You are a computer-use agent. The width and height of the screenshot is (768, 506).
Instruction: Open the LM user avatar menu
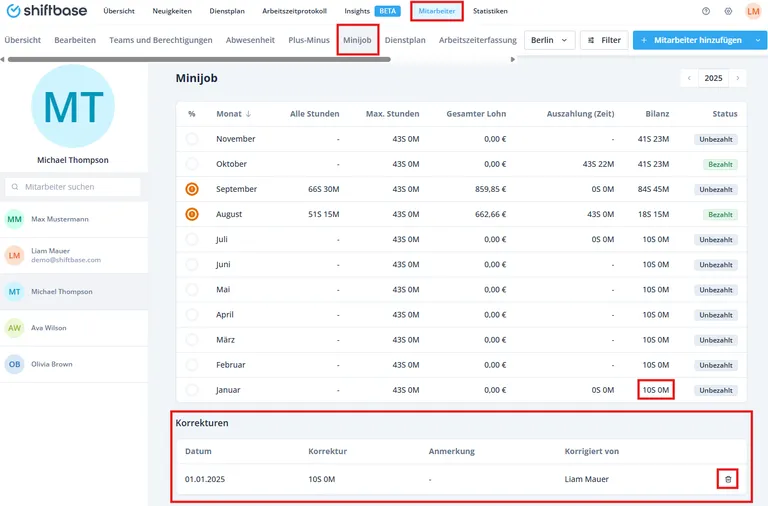pyautogui.click(x=753, y=11)
